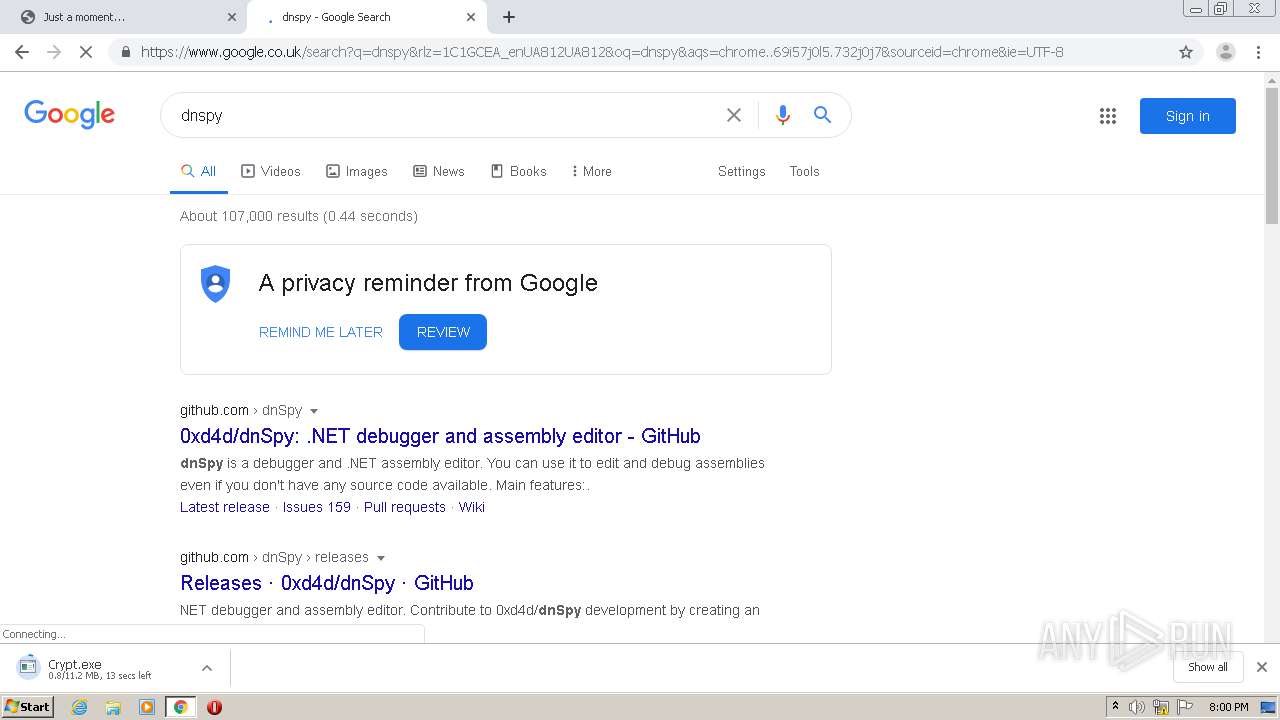1280x720 pixels.
Task: Open Internet Explorer from taskbar
Action: (x=80, y=707)
